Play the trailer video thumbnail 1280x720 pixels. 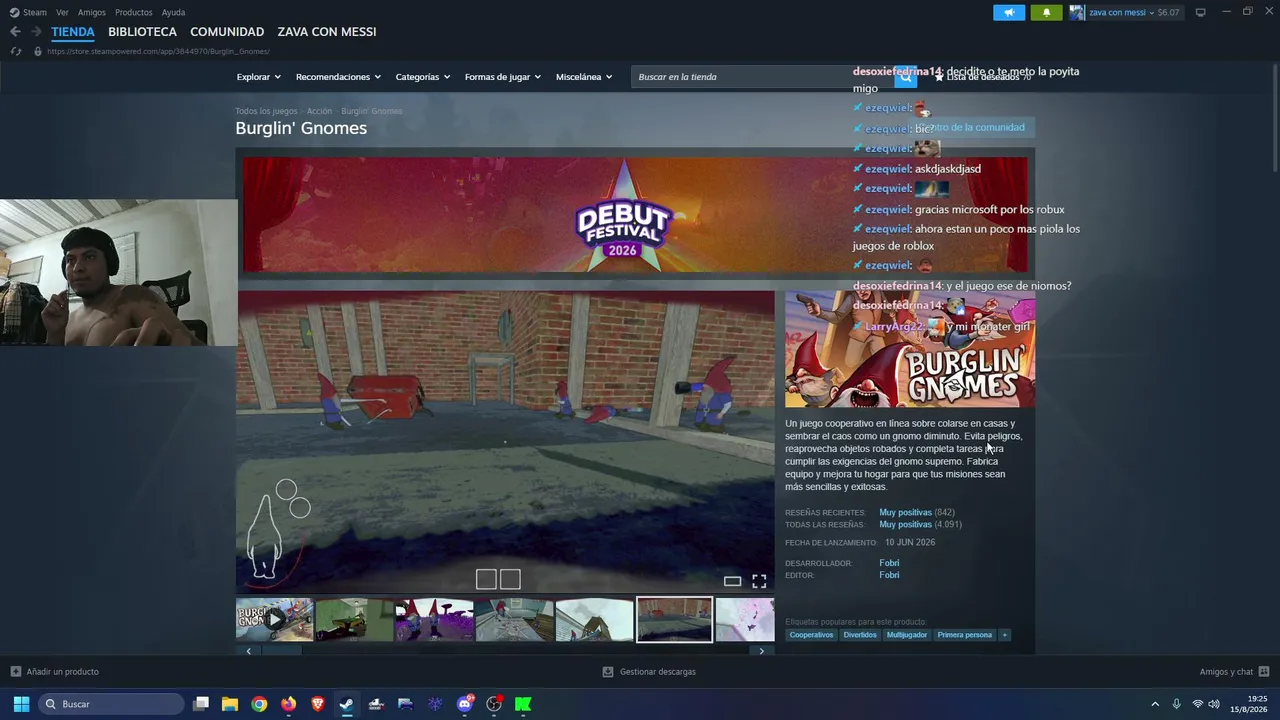pyautogui.click(x=274, y=620)
